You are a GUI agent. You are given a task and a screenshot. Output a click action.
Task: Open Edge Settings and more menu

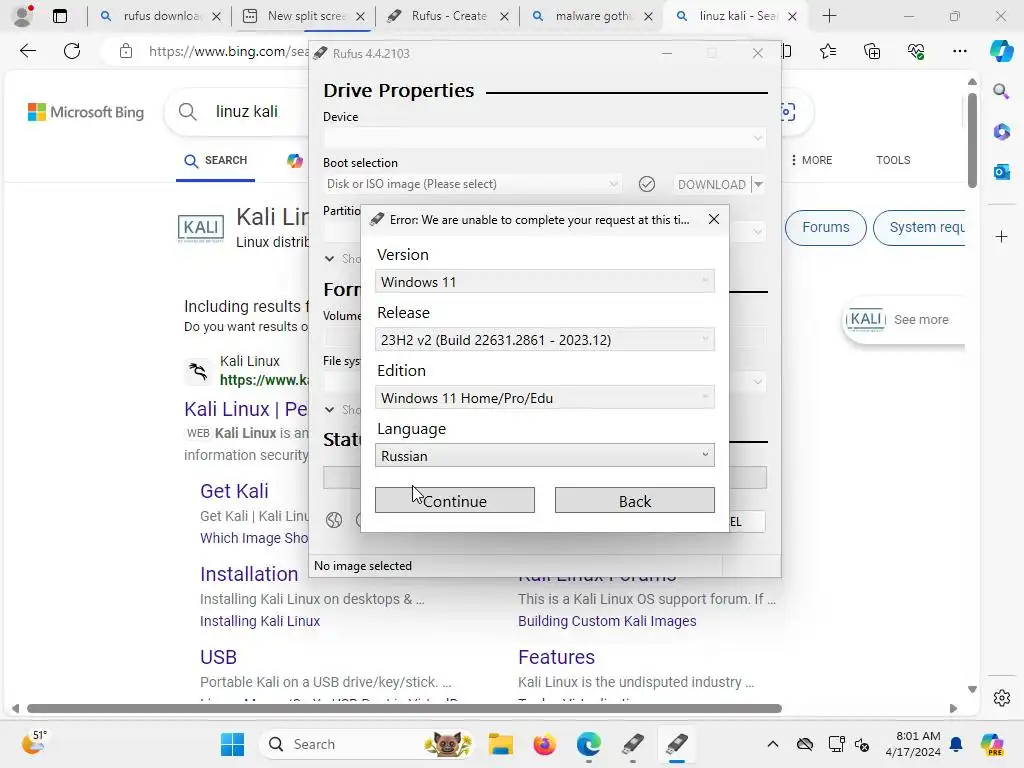point(959,51)
